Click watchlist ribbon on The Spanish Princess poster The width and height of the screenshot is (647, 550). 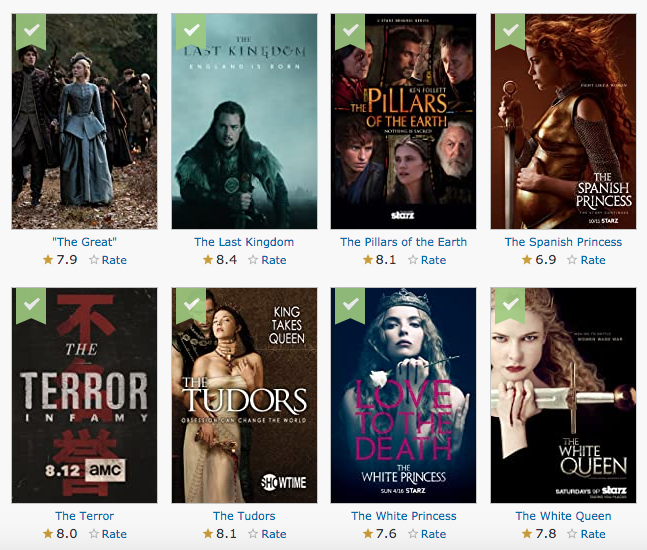[510, 31]
